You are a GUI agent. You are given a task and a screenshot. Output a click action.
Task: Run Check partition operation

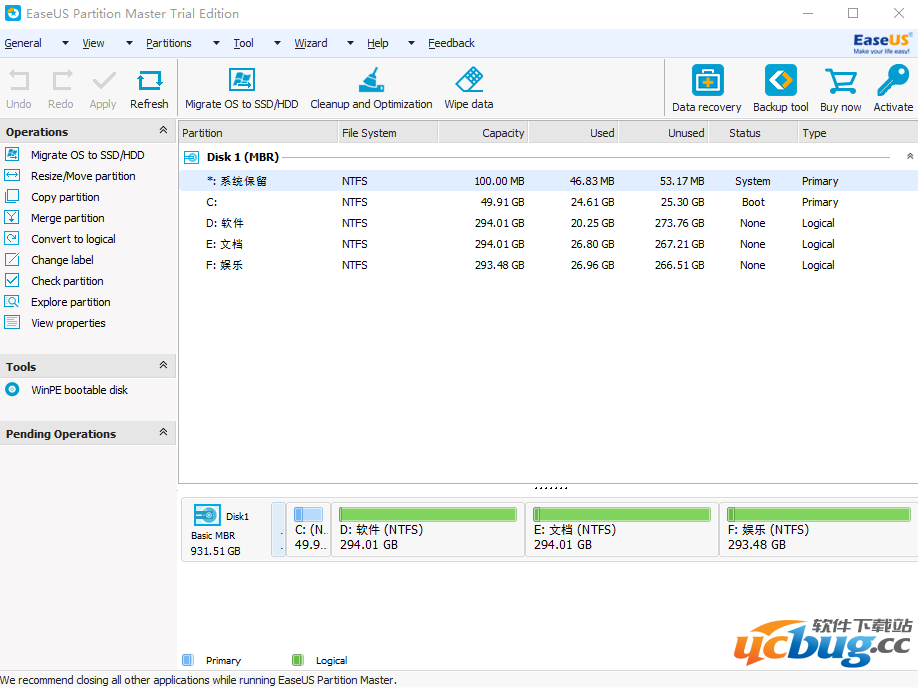coord(67,281)
